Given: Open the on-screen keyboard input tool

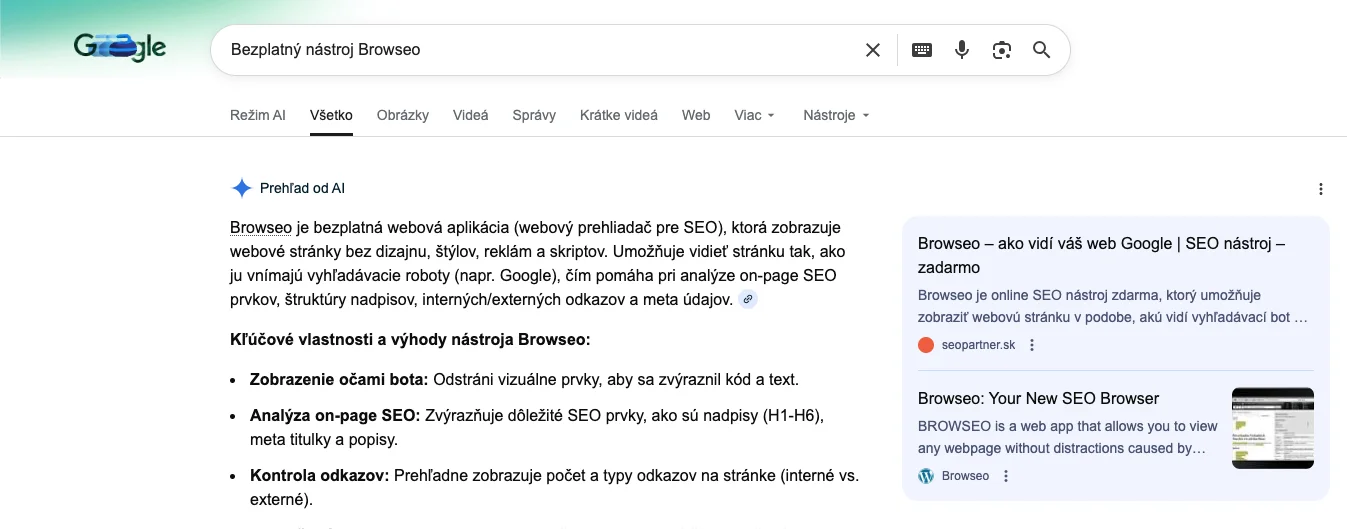Looking at the screenshot, I should 922,50.
